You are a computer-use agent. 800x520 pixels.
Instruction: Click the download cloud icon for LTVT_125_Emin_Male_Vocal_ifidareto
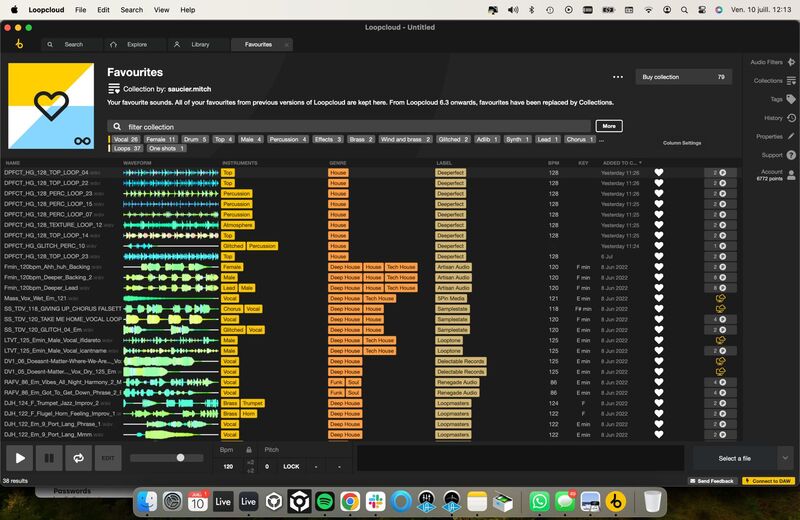pyautogui.click(x=720, y=340)
